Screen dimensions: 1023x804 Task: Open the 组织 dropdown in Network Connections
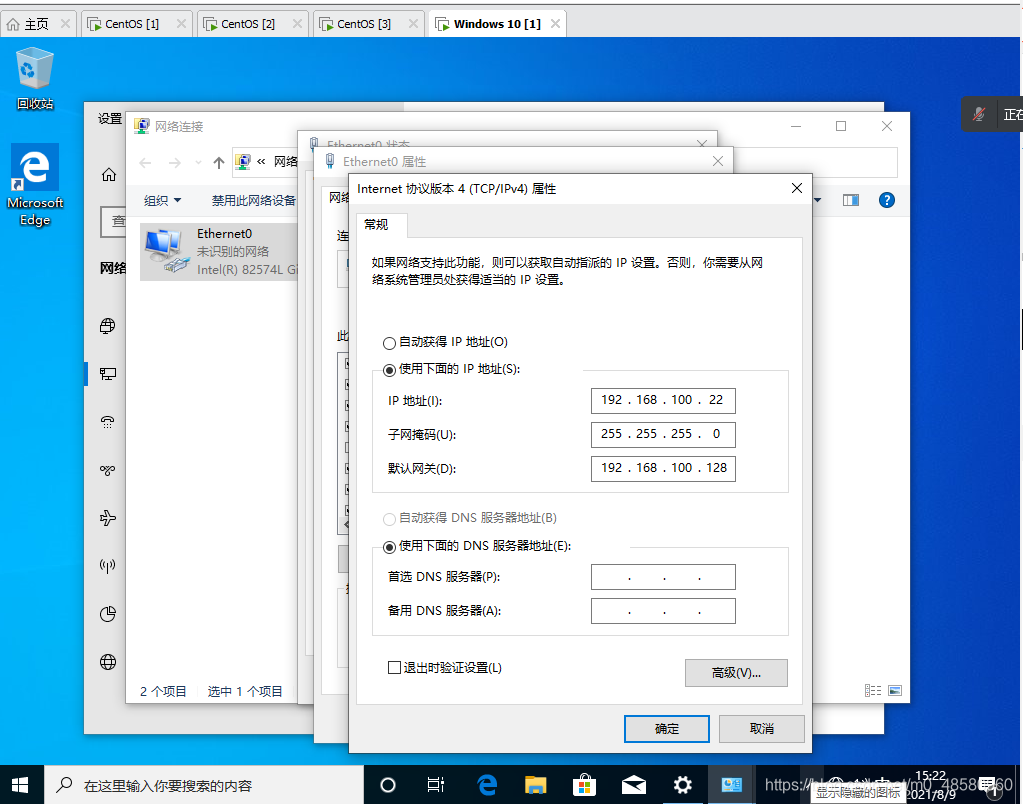[x=162, y=200]
